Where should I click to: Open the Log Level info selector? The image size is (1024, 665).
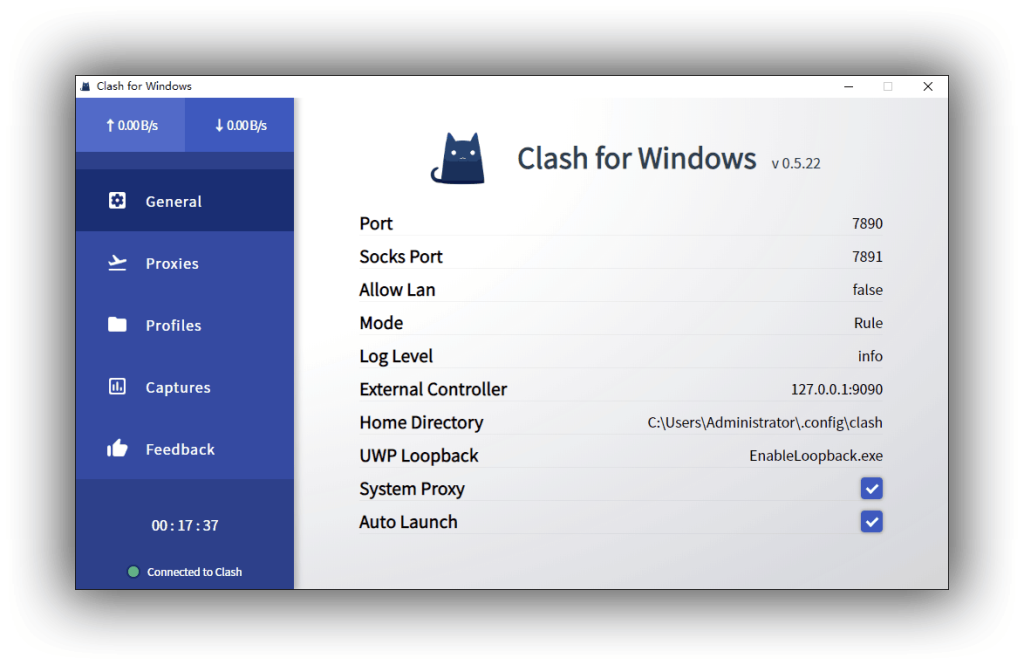click(869, 356)
